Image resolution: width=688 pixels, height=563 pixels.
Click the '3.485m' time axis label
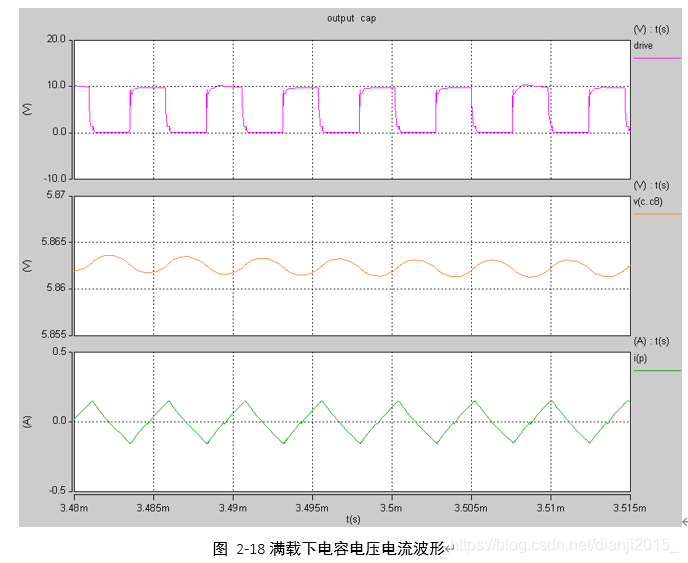153,508
